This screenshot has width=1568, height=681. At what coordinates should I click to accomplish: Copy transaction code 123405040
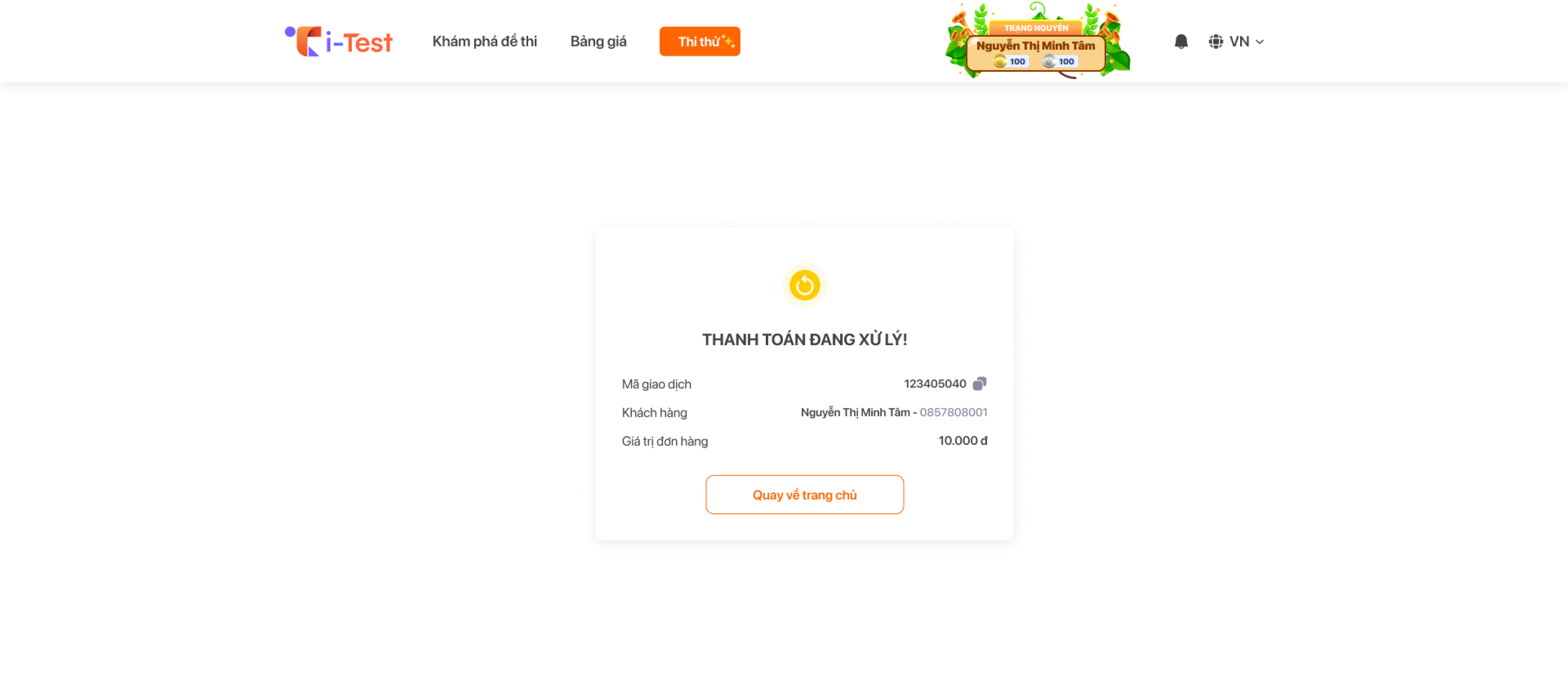click(979, 383)
